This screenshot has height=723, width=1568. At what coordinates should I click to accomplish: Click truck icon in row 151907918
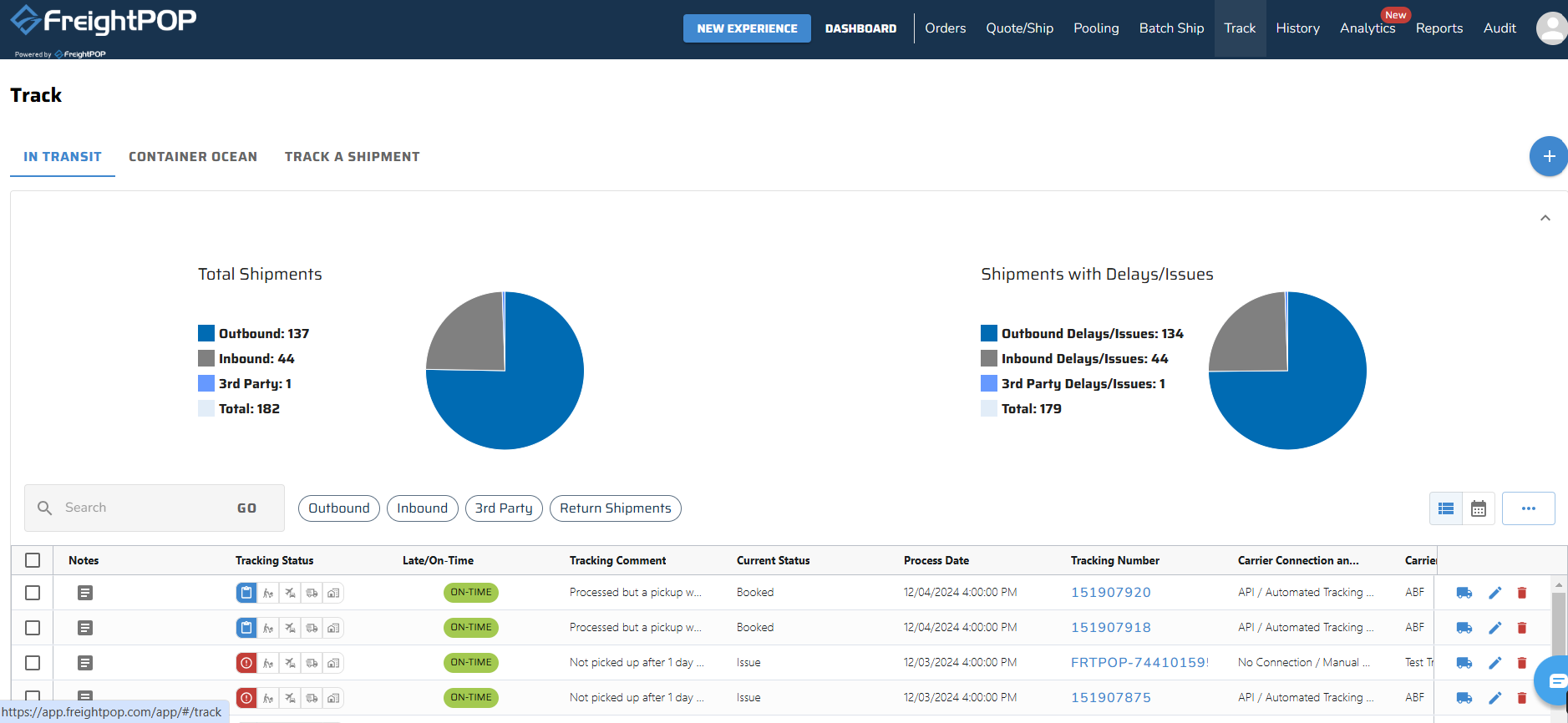(1464, 628)
